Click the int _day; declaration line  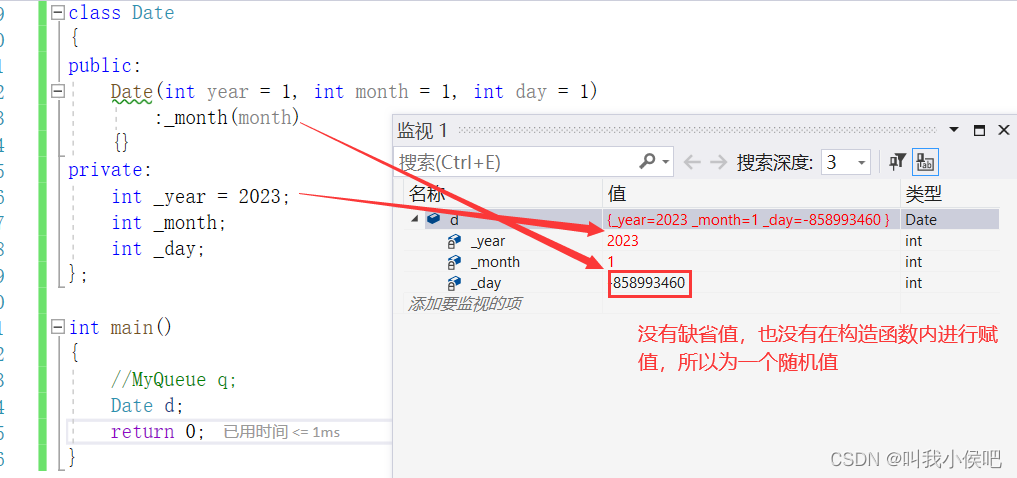pos(158,248)
